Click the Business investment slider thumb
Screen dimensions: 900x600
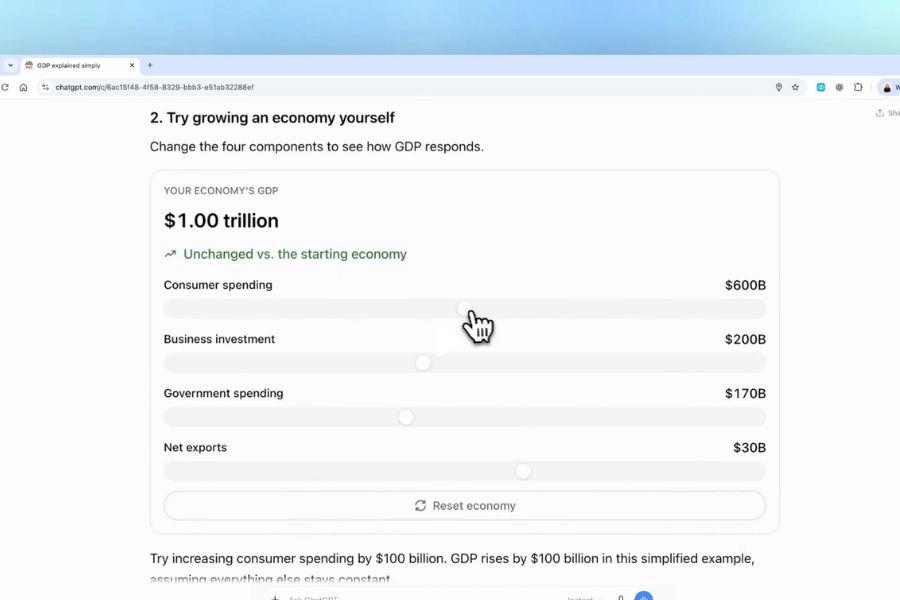pyautogui.click(x=423, y=363)
